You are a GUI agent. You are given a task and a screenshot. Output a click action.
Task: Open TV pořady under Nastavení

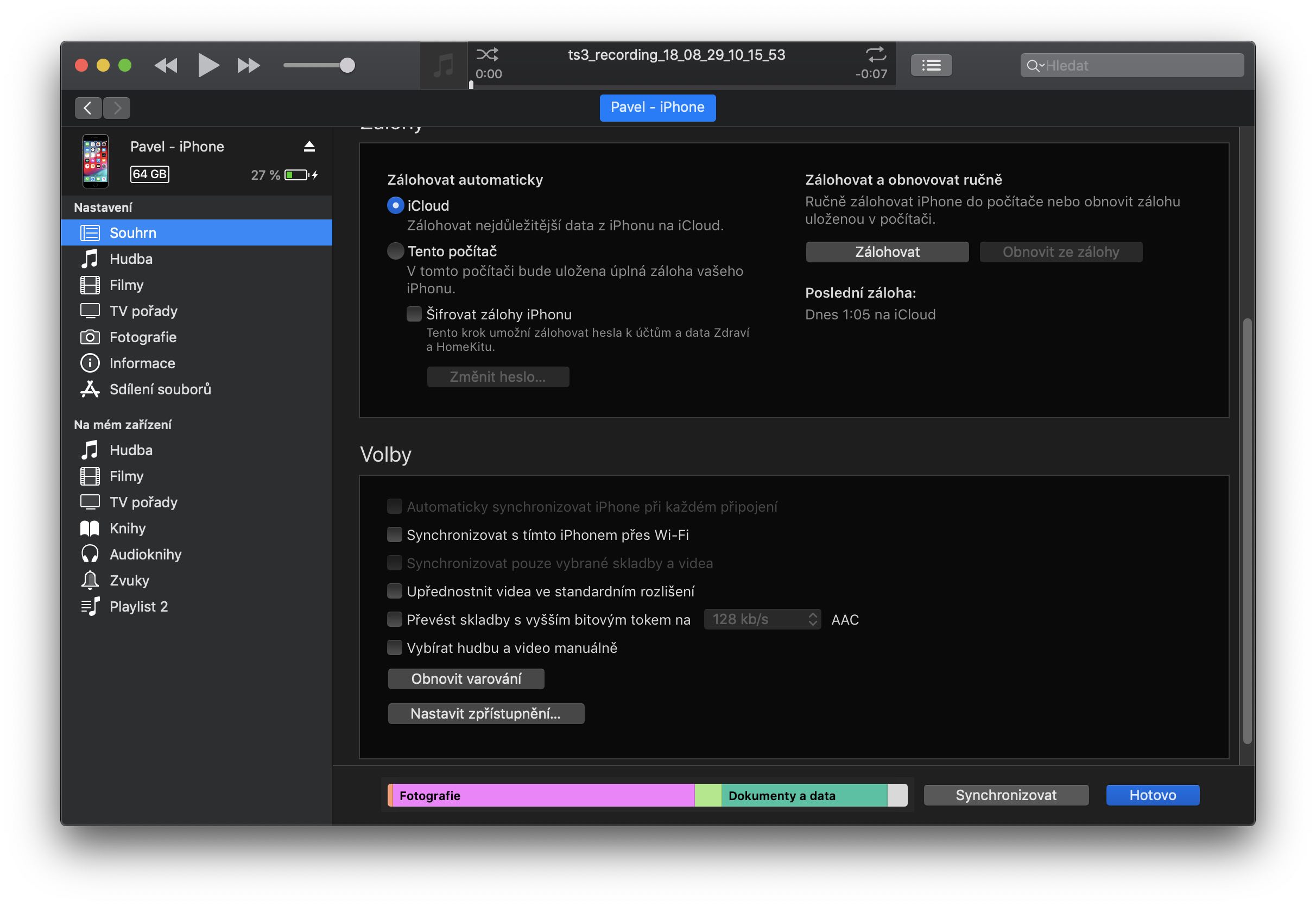point(197,311)
